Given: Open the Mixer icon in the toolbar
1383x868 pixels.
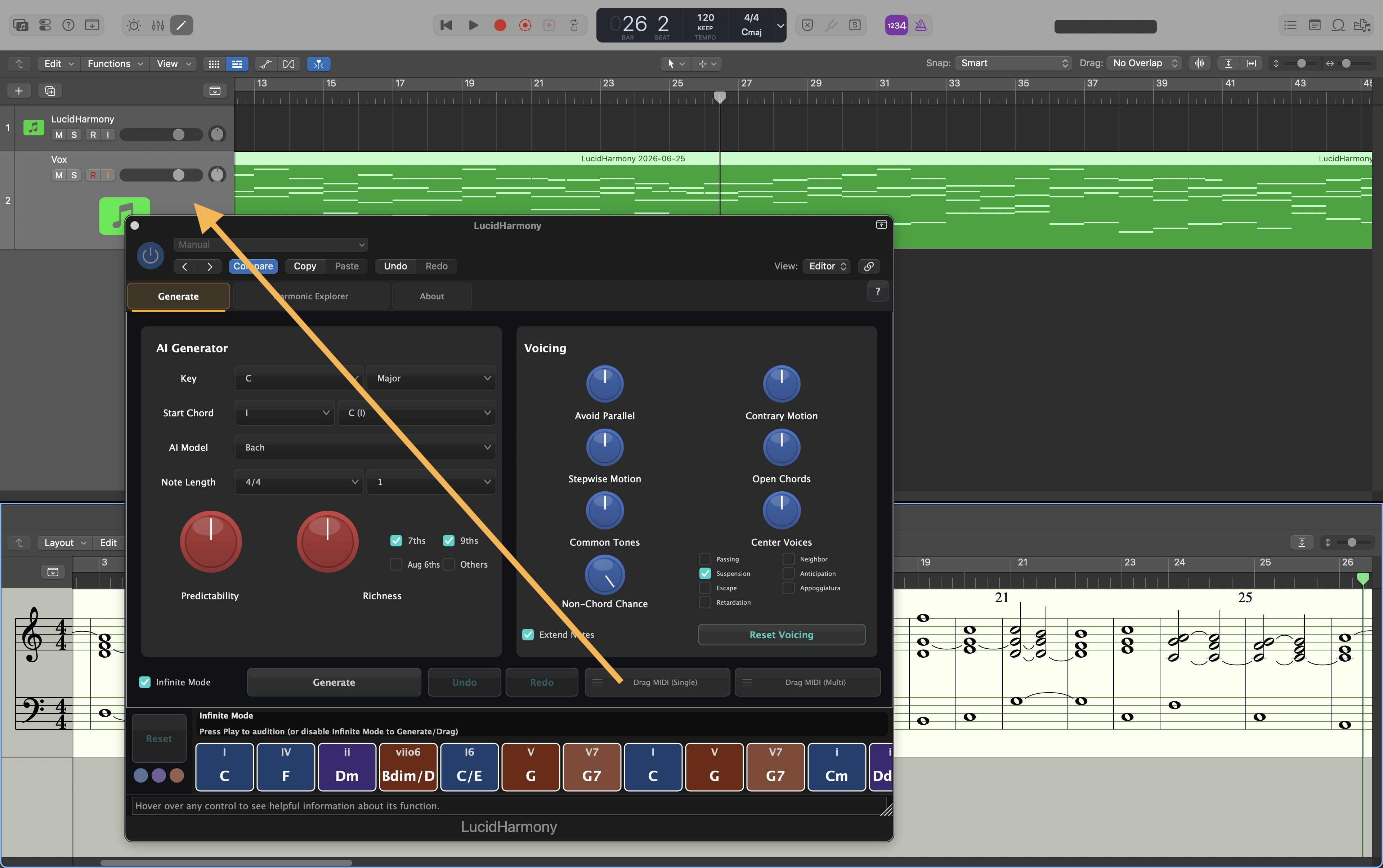Looking at the screenshot, I should click(158, 25).
